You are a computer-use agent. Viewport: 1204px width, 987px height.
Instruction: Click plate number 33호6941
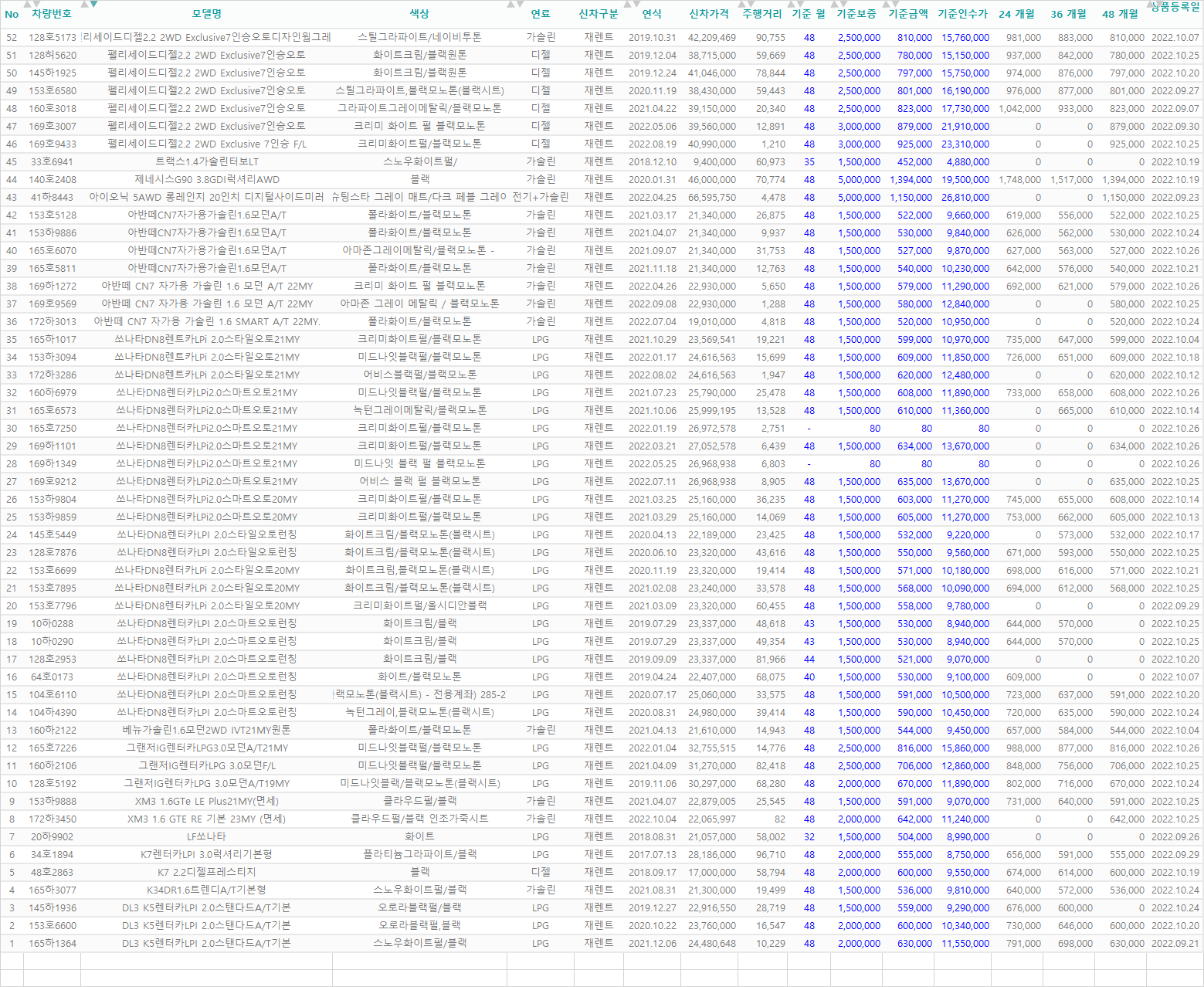tap(53, 162)
